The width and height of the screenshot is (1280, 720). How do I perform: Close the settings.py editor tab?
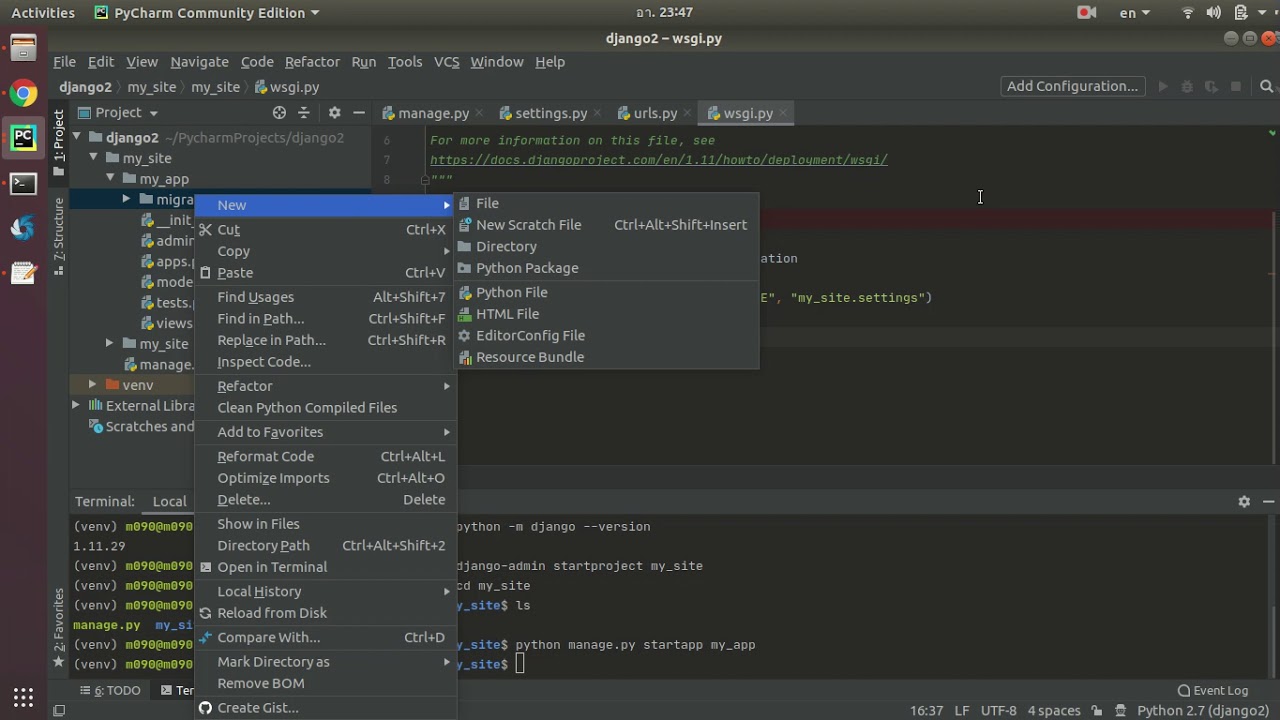pos(597,113)
